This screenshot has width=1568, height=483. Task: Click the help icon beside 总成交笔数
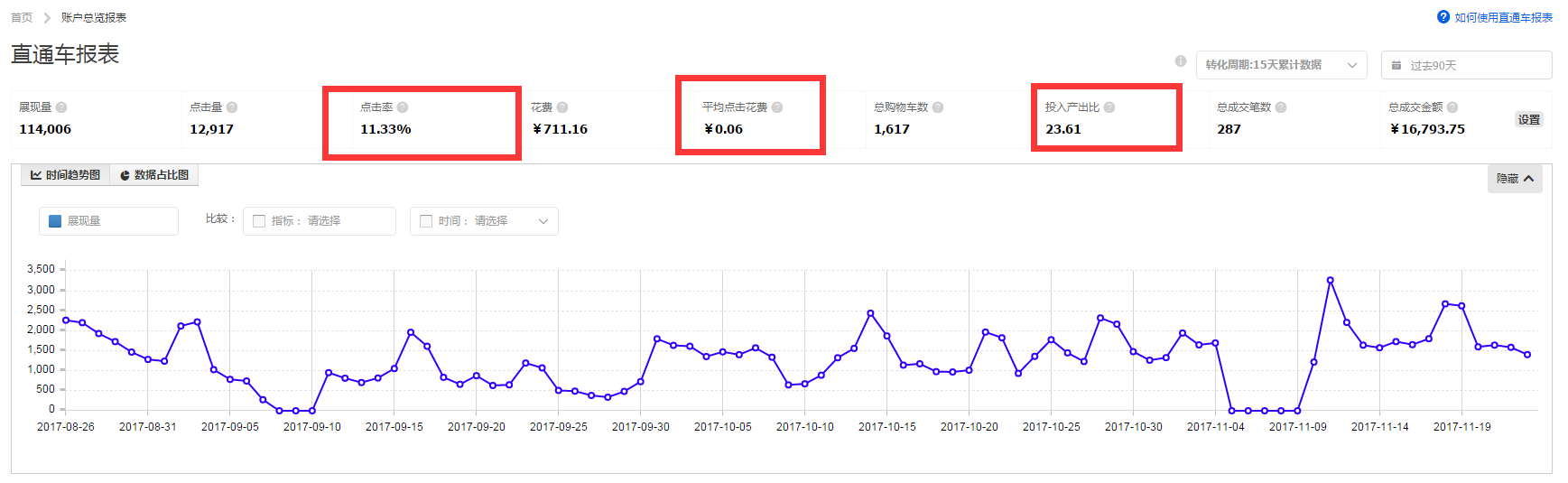pyautogui.click(x=1281, y=107)
